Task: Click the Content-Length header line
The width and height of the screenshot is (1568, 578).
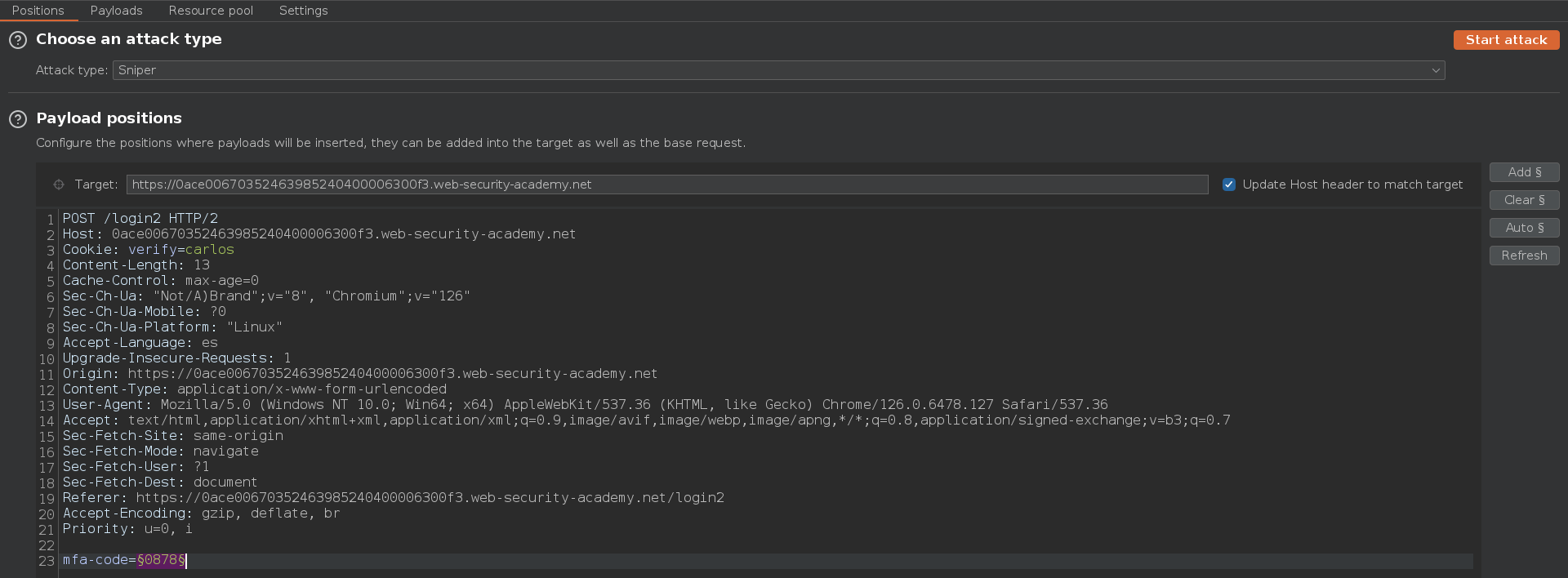Action: coord(136,265)
